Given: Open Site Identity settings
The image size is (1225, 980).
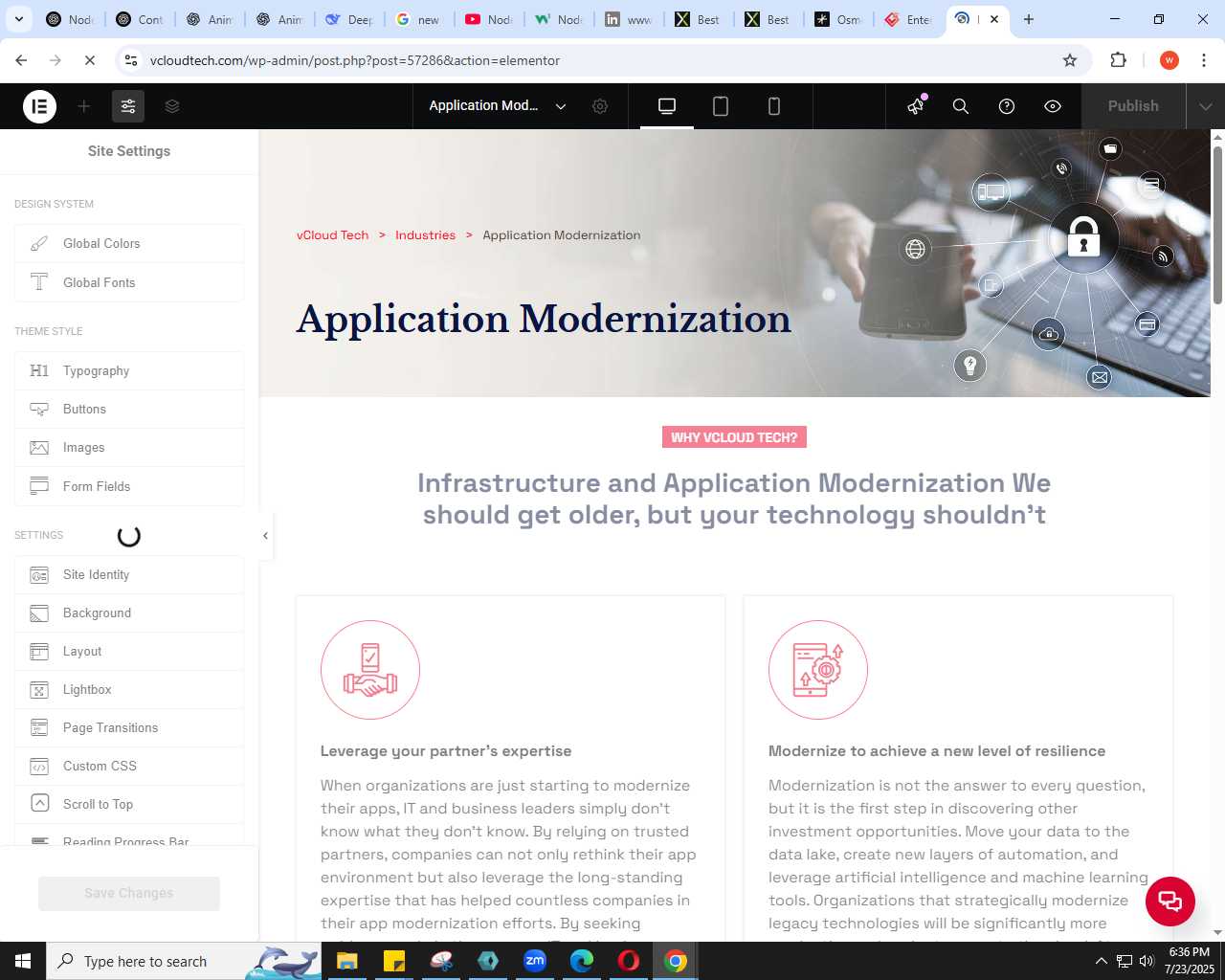Looking at the screenshot, I should point(129,574).
